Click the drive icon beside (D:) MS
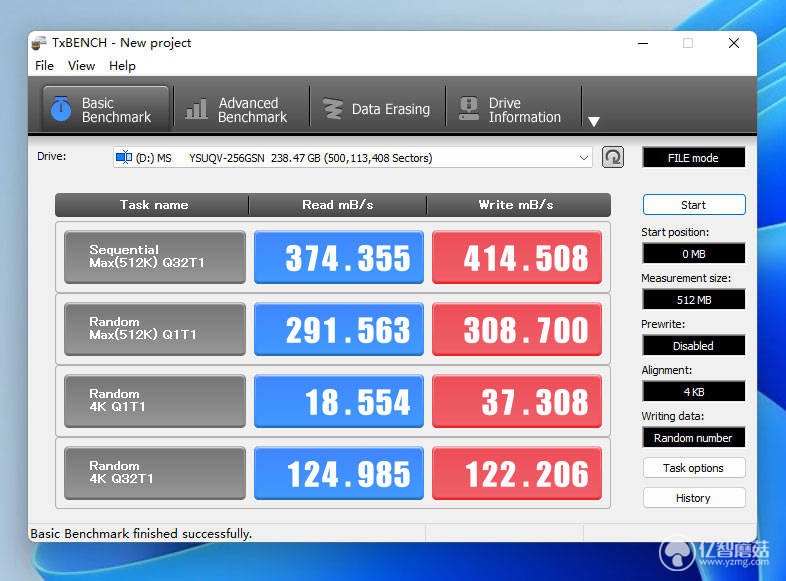Viewport: 786px width, 581px height. tap(124, 157)
